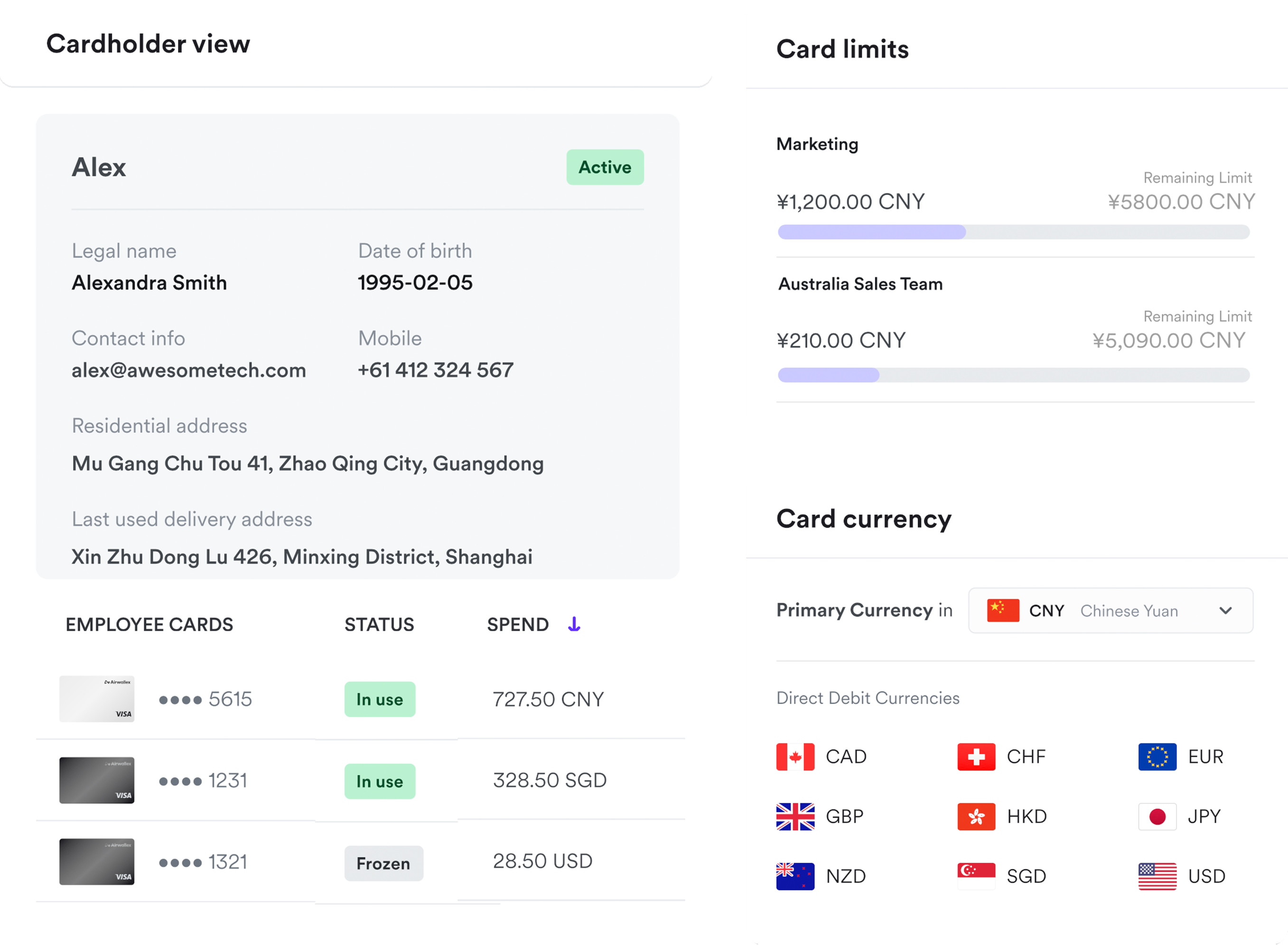The image size is (1288, 945).
Task: Select the NZD New Zealand flag icon
Action: [795, 876]
